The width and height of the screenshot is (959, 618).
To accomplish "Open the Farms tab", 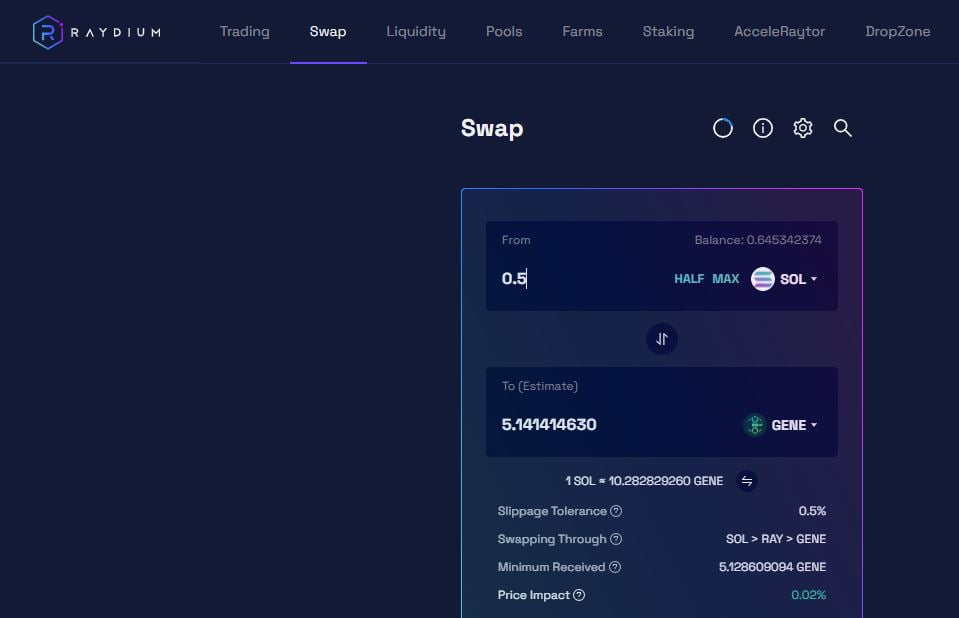I will coord(582,31).
